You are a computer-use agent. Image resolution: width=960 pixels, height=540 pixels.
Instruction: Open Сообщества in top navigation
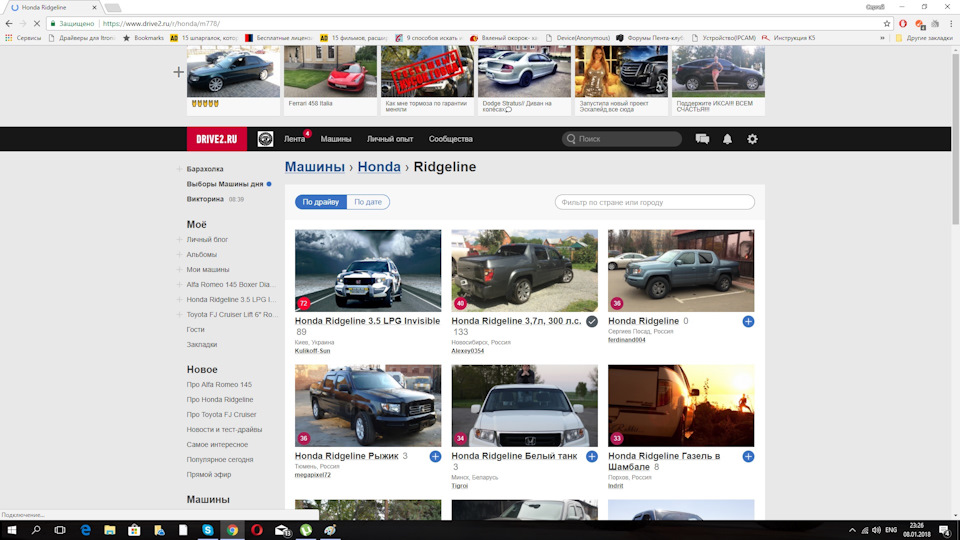pos(451,139)
